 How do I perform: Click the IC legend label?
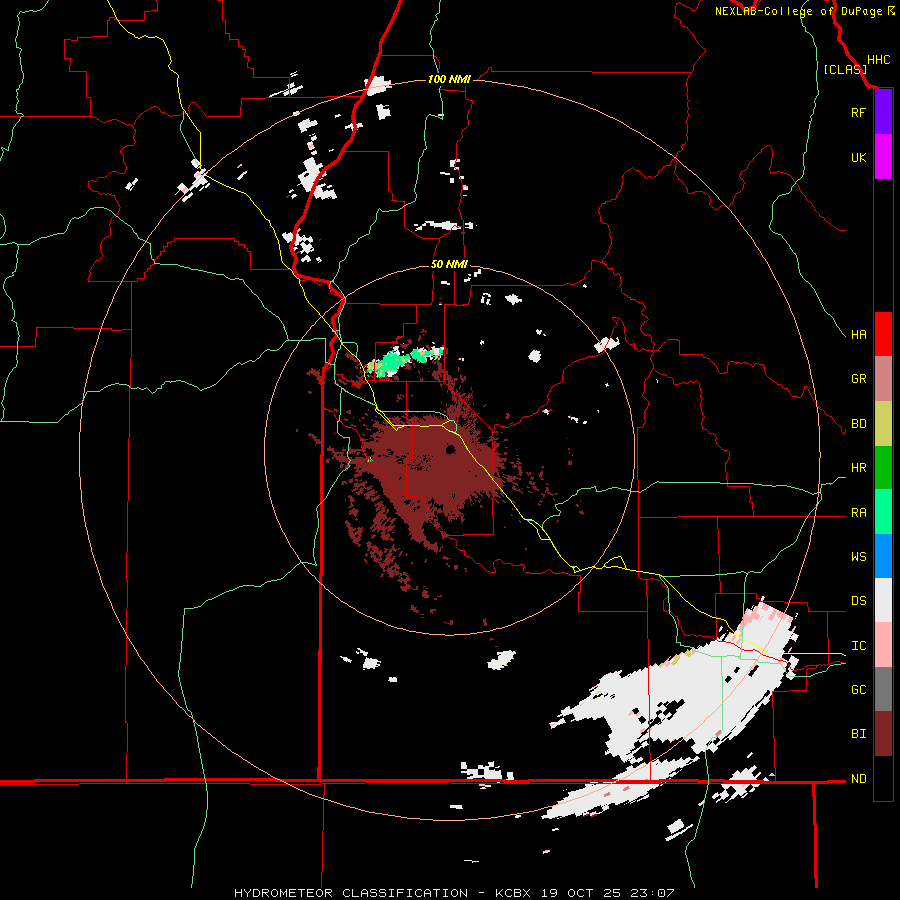[858, 646]
